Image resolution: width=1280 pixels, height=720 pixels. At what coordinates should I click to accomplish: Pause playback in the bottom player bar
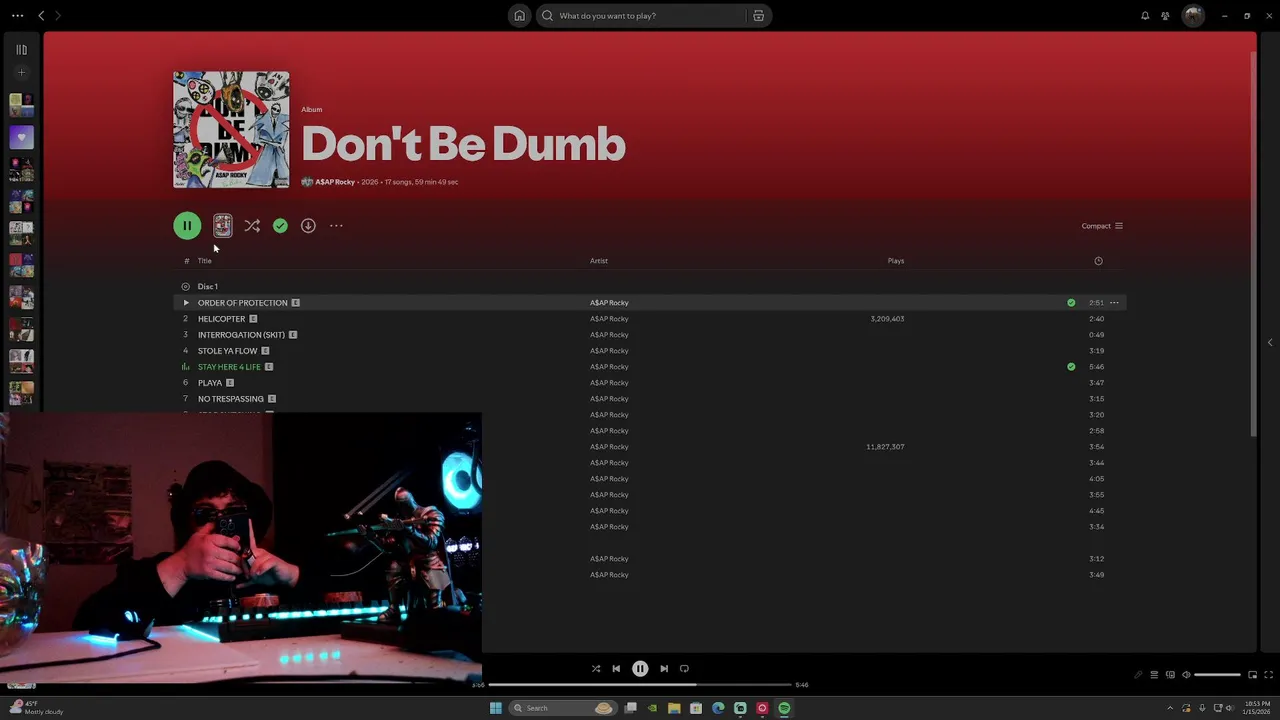(640, 669)
